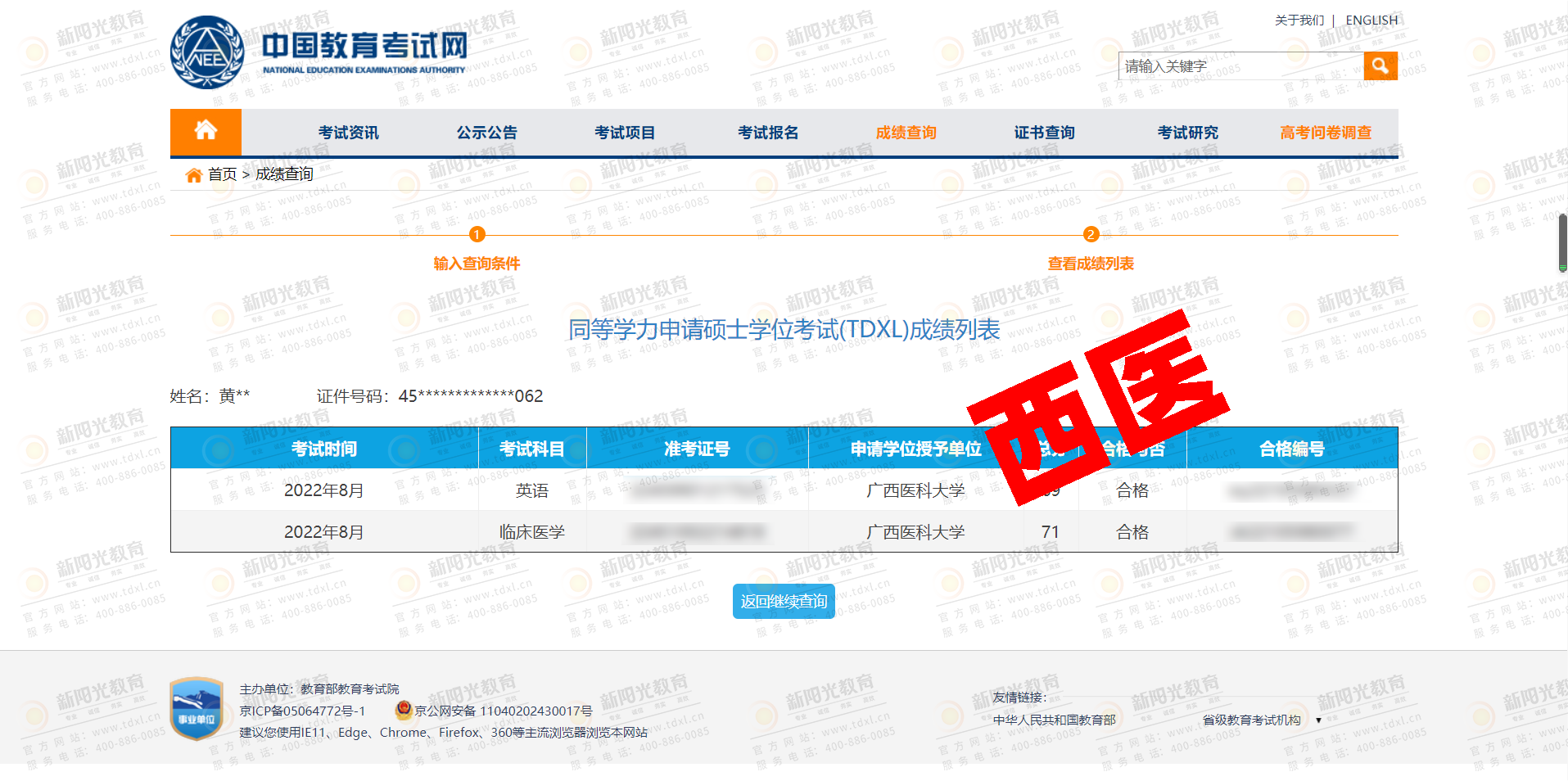Open the 证书查询 menu

click(x=1045, y=133)
